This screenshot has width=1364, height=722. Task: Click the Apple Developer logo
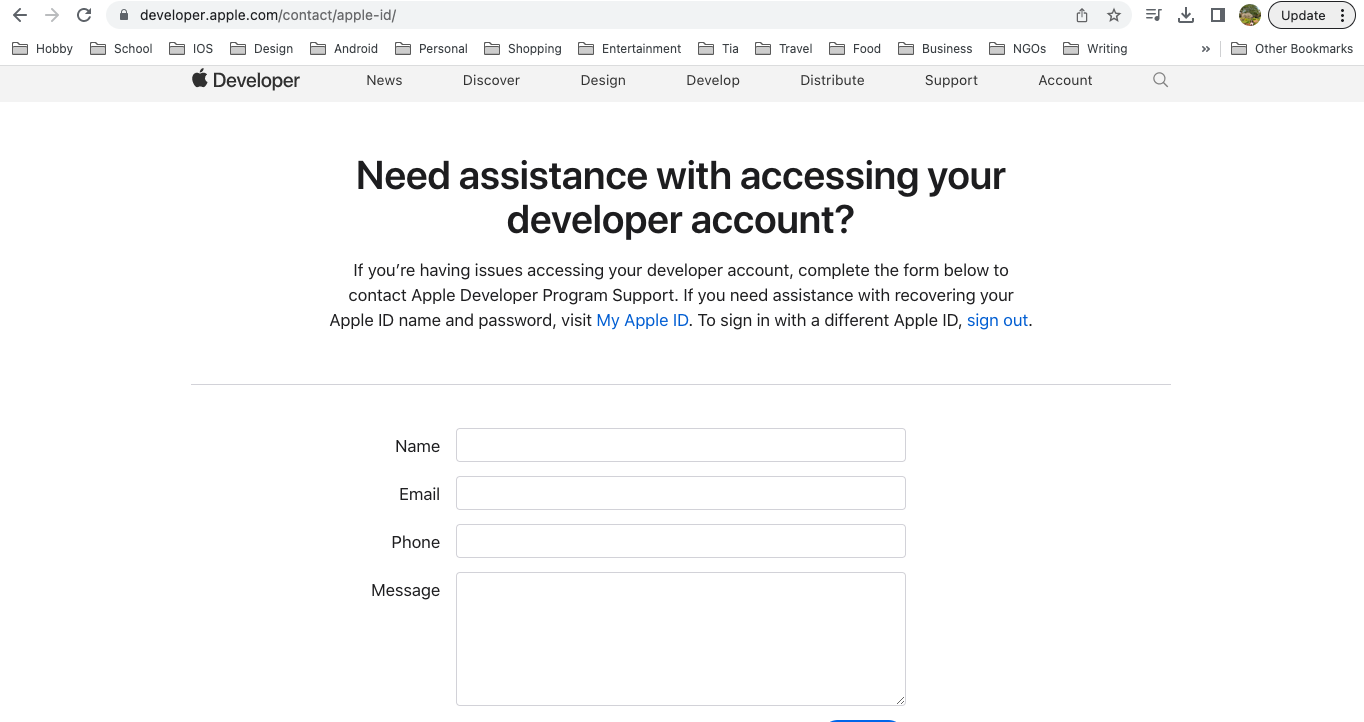coord(246,80)
